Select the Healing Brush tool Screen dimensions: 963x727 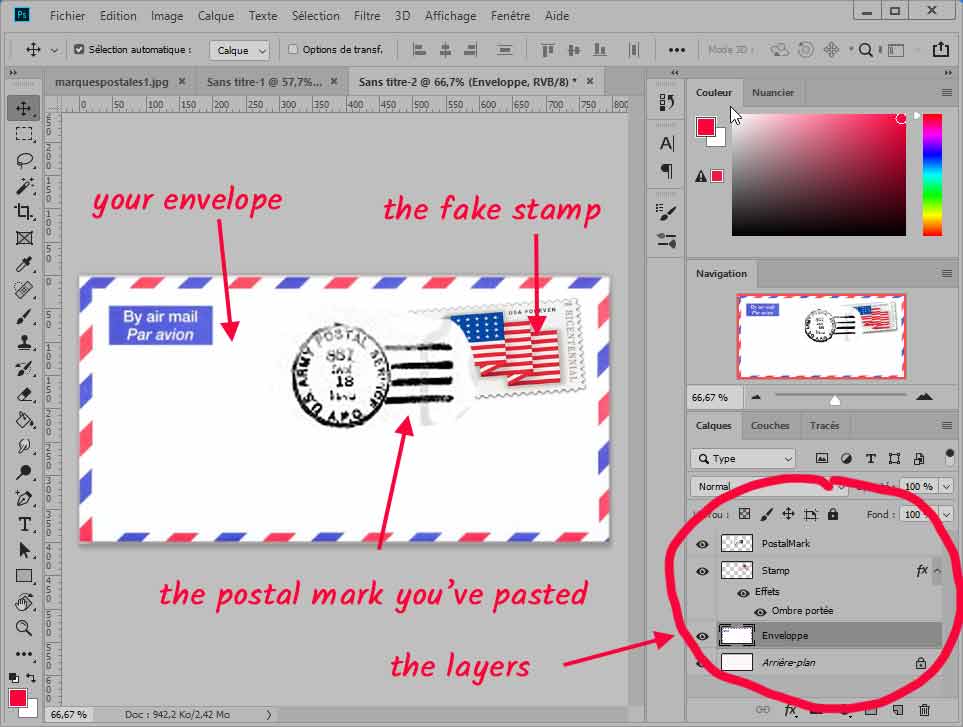(23, 290)
